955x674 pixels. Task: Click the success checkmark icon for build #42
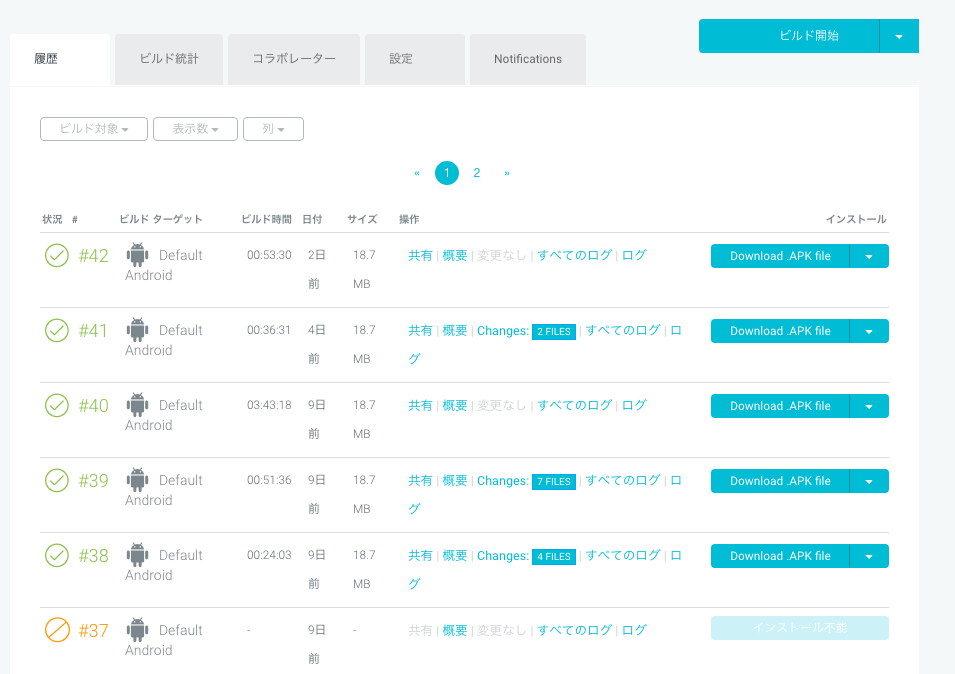pos(57,256)
